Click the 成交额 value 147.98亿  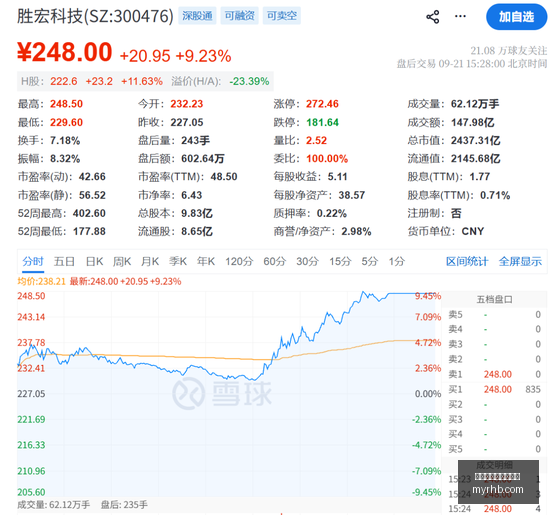[x=472, y=122]
